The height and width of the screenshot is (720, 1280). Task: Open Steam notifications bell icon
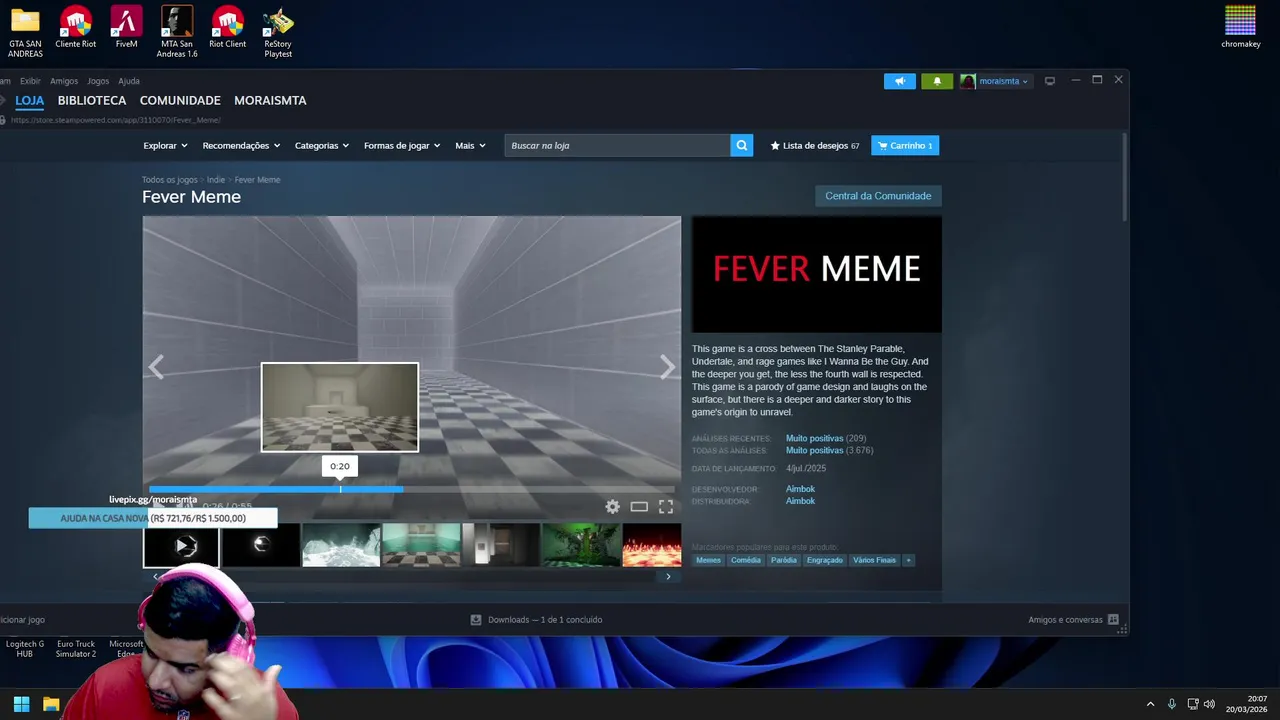pos(937,81)
